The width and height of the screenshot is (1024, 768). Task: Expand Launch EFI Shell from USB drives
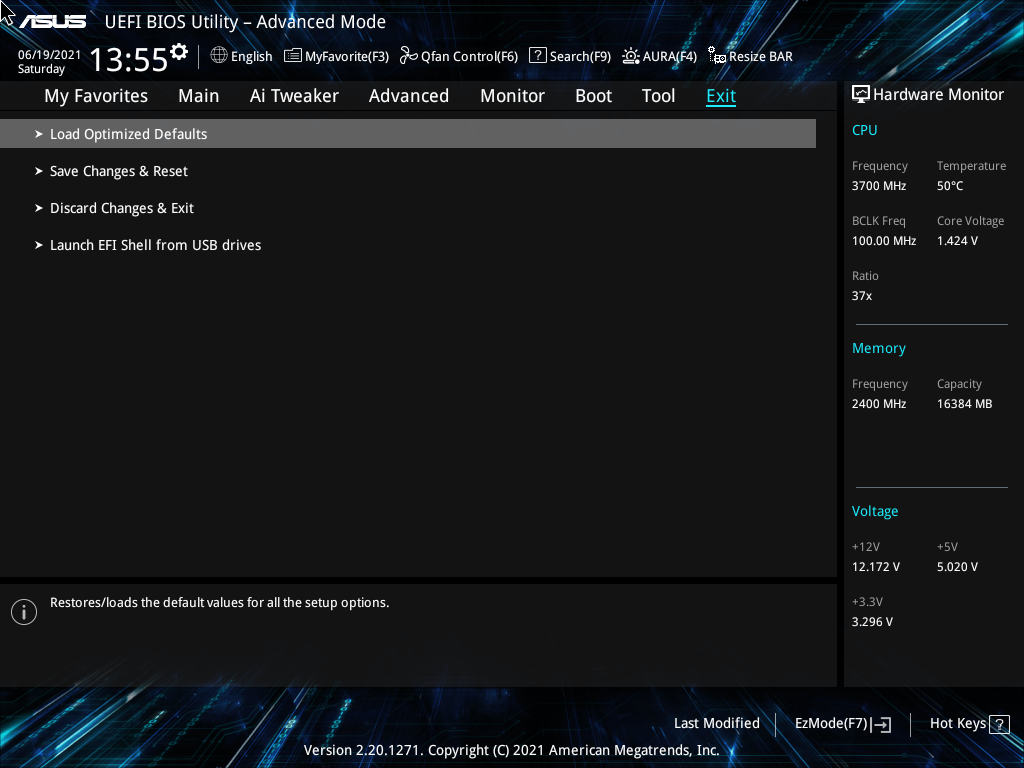pyautogui.click(x=155, y=244)
